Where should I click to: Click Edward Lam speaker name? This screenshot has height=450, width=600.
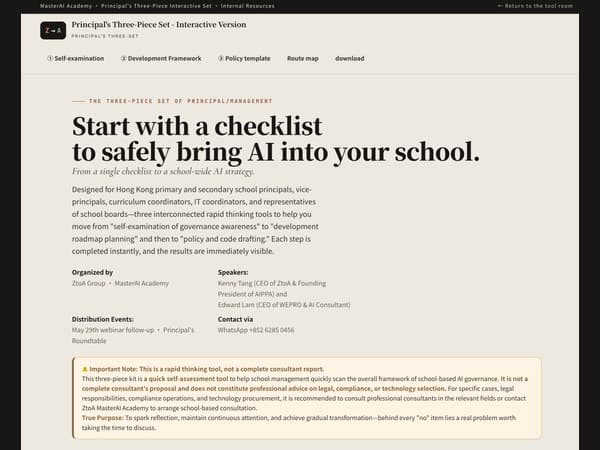236,305
